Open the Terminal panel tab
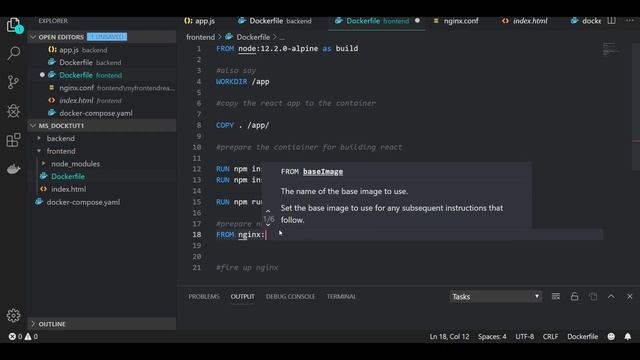Image resolution: width=640 pixels, height=360 pixels. click(x=341, y=297)
